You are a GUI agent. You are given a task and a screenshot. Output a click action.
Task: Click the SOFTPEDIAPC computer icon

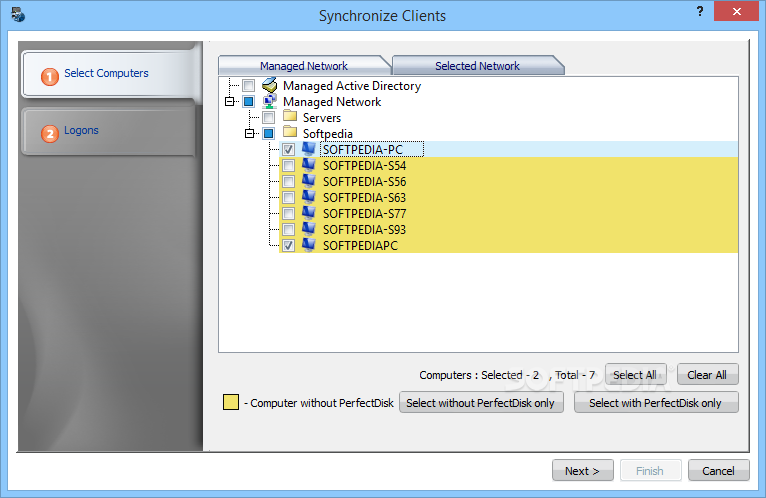click(x=309, y=245)
